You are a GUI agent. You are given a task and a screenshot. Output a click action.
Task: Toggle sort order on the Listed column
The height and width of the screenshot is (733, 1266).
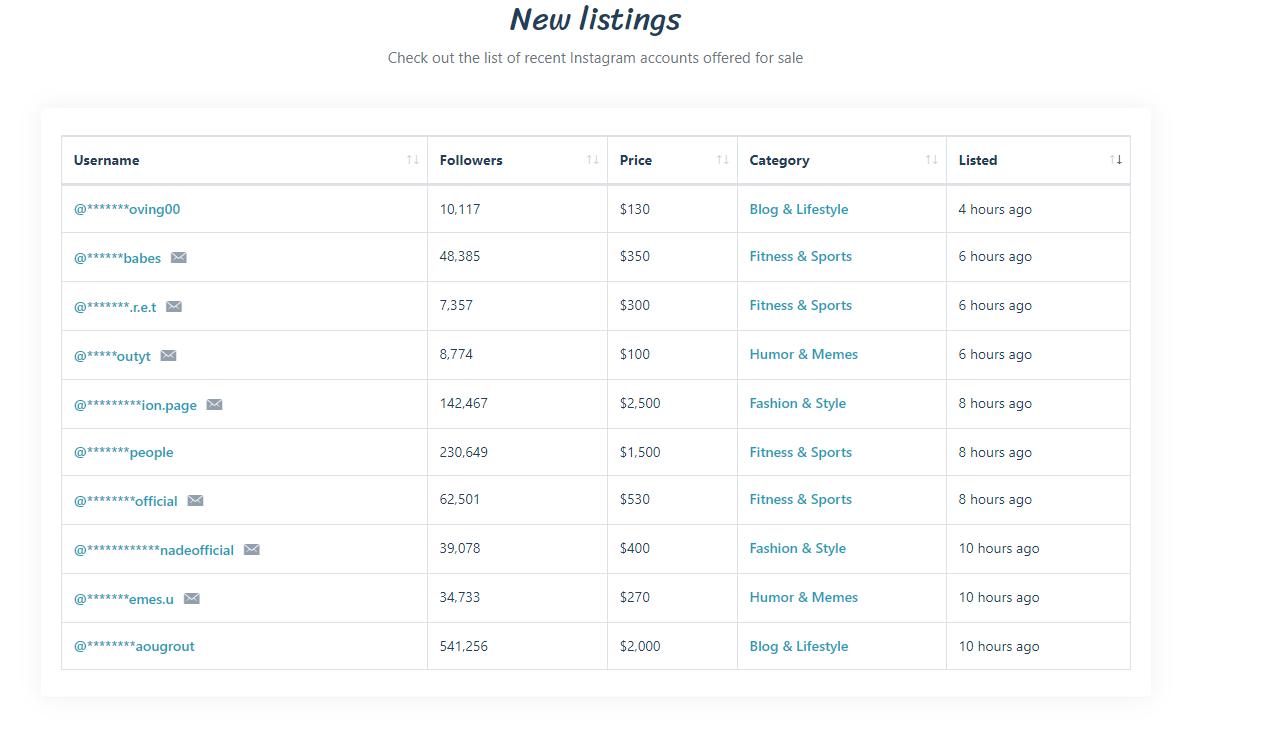[x=1115, y=160]
